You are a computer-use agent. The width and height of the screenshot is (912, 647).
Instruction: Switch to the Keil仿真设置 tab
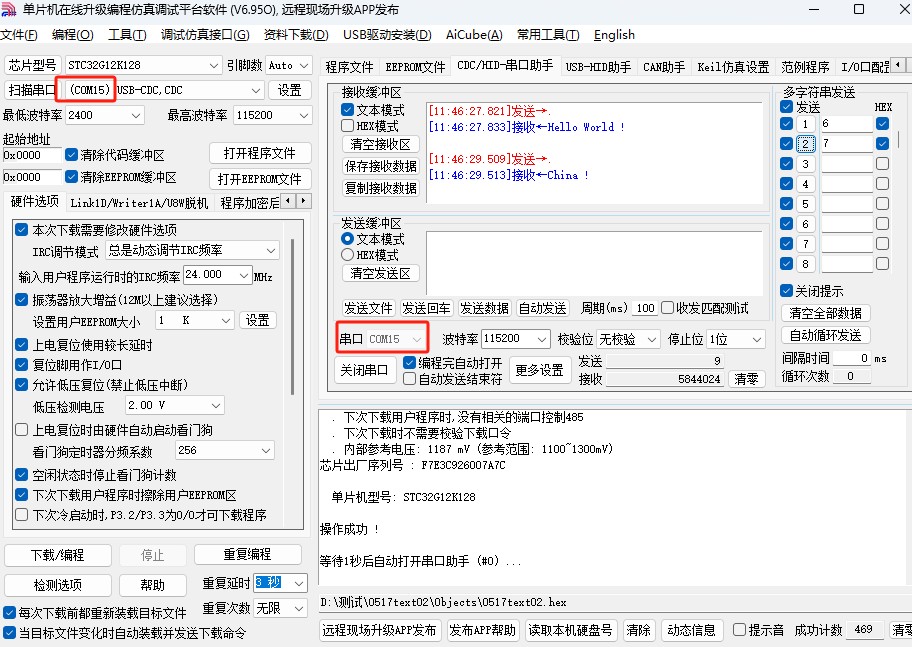[x=733, y=67]
